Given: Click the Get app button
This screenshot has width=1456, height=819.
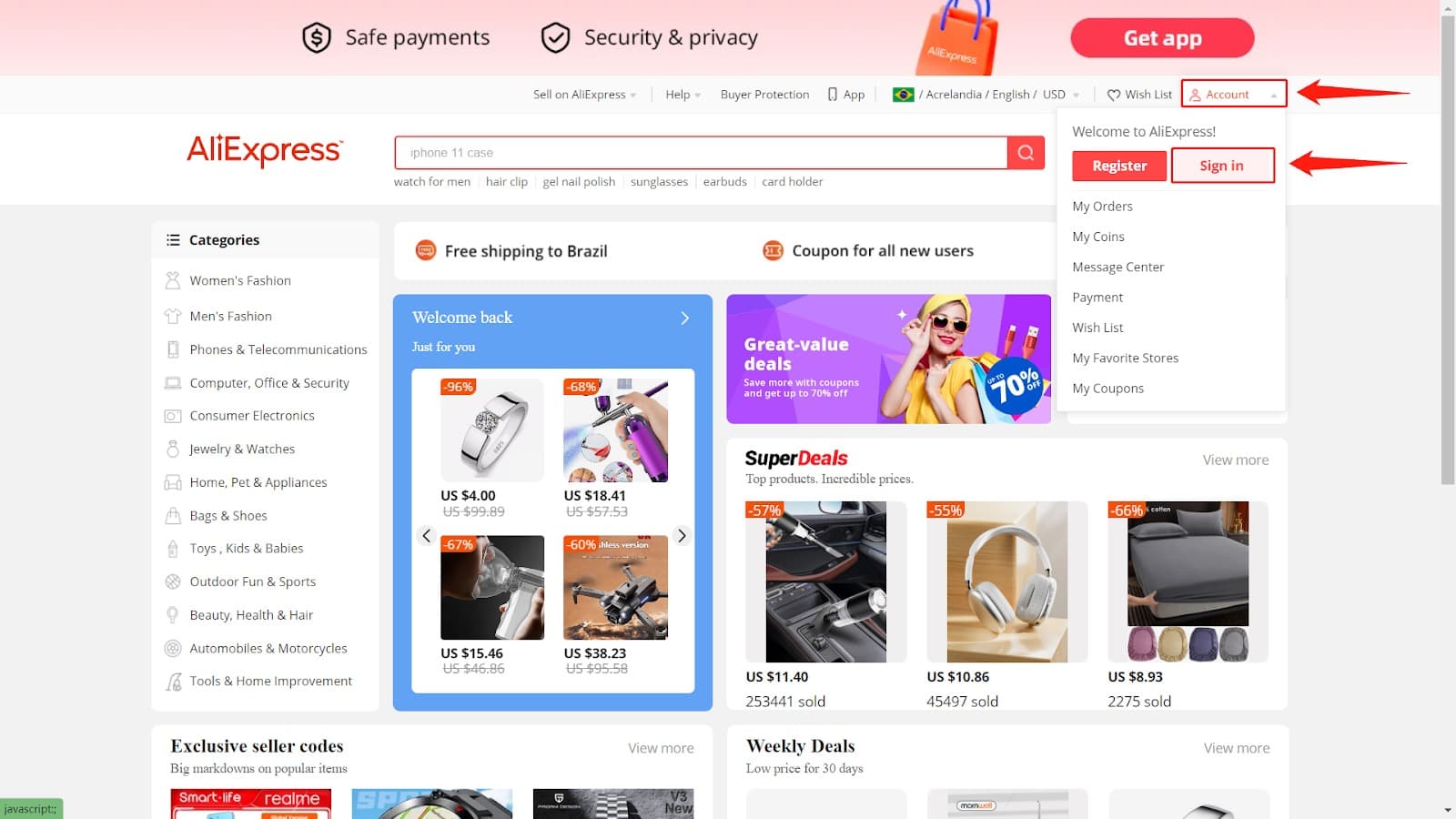Looking at the screenshot, I should pyautogui.click(x=1162, y=38).
